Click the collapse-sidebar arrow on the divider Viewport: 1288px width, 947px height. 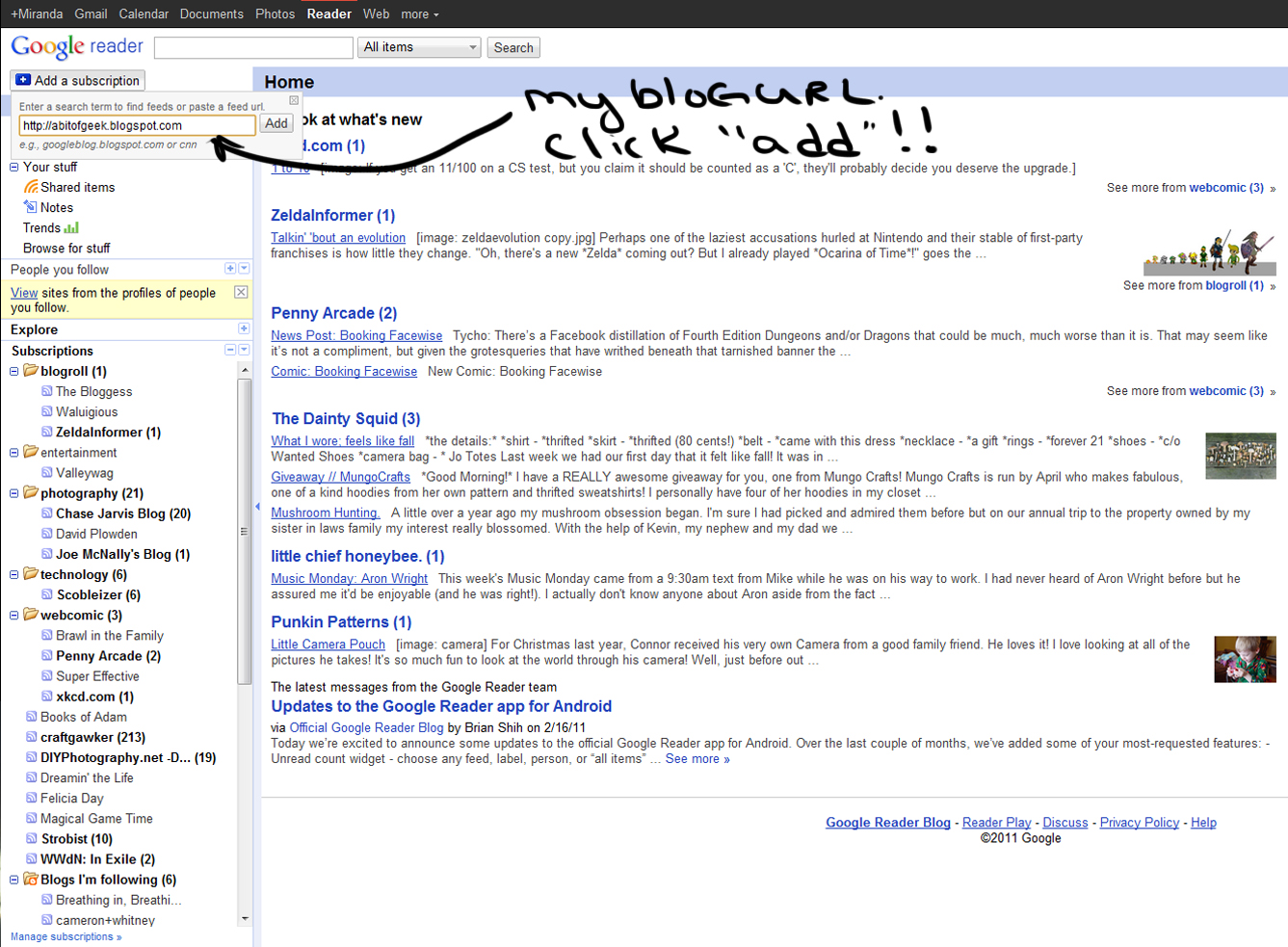point(257,506)
